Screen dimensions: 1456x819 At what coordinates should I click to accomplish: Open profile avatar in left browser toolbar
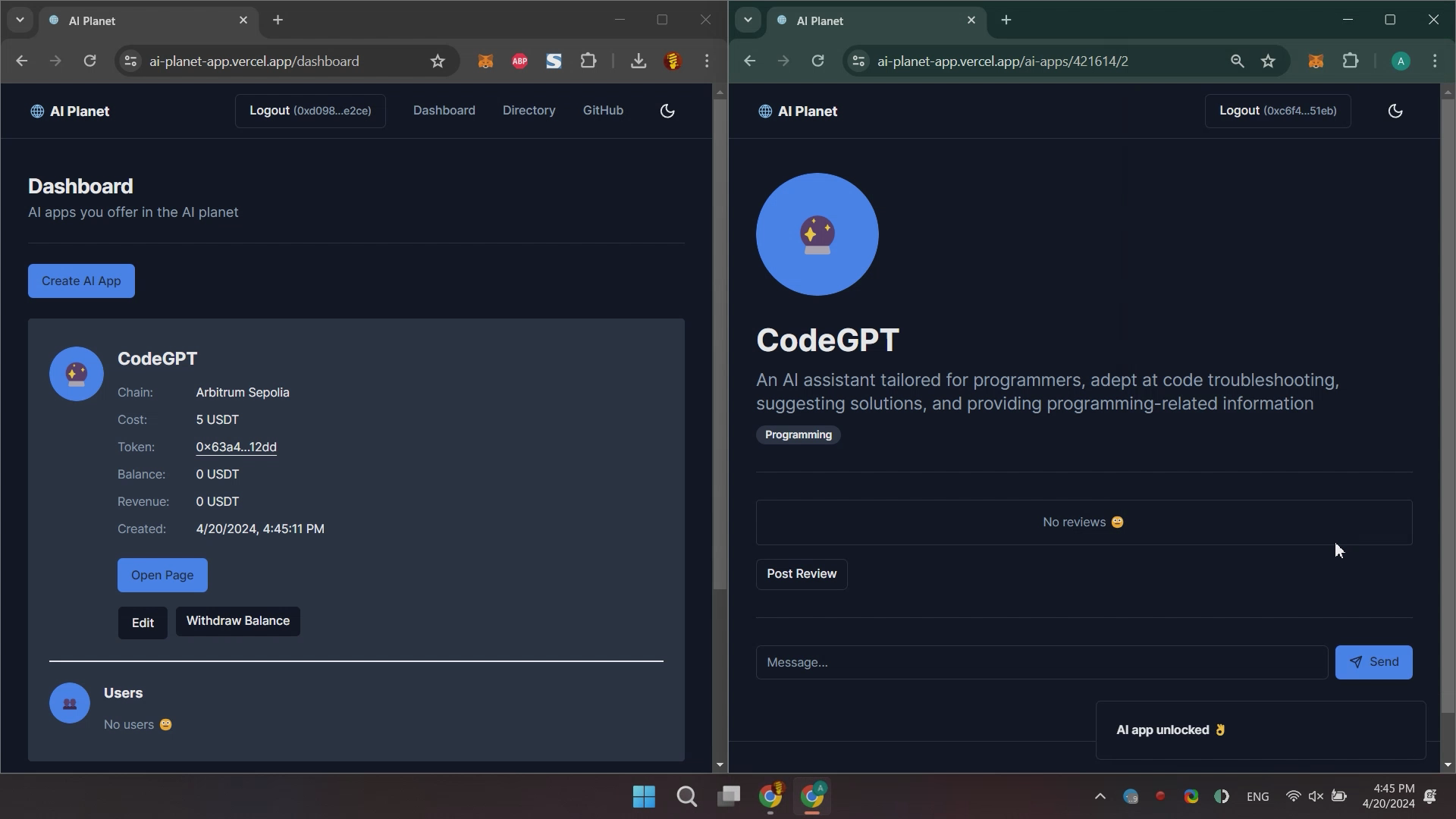coord(673,61)
